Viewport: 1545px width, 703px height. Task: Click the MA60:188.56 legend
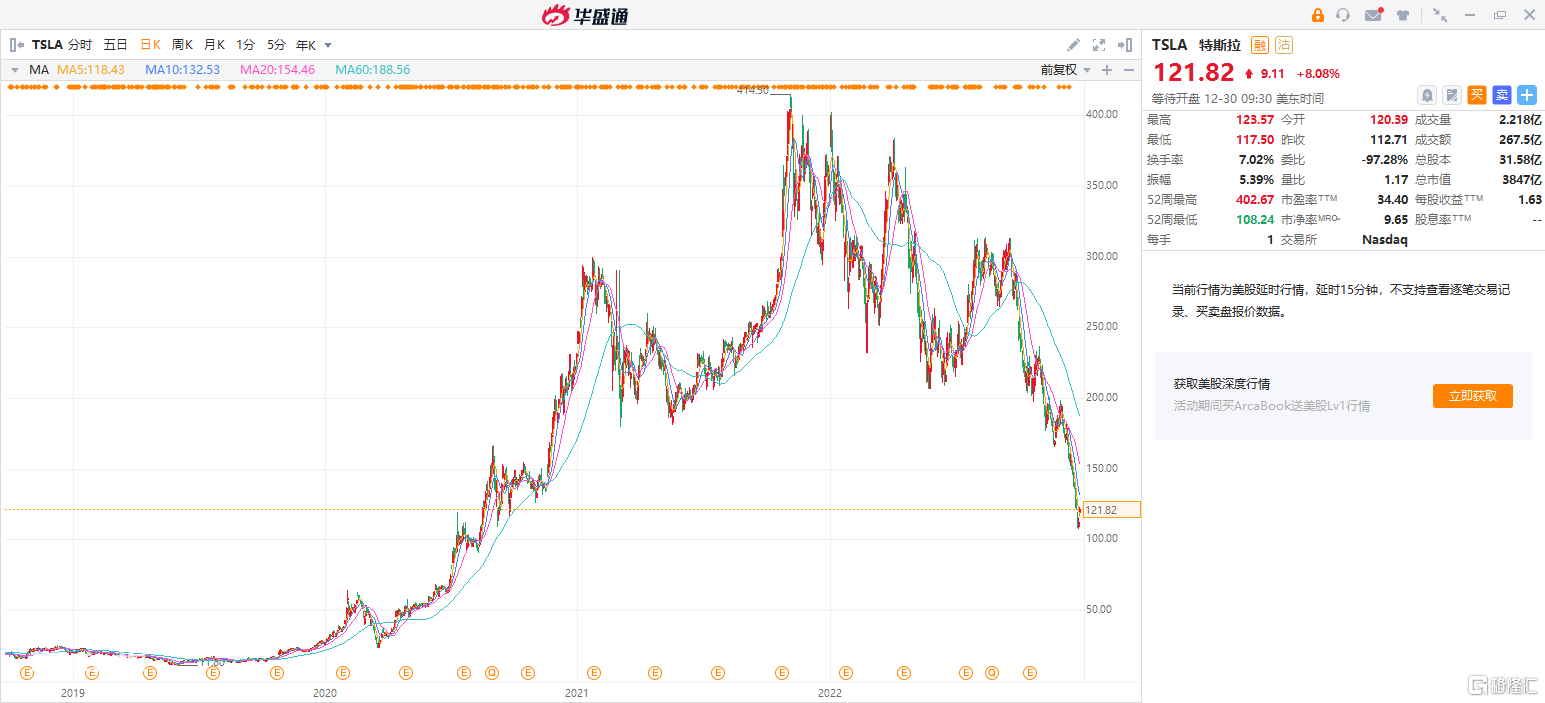(372, 70)
